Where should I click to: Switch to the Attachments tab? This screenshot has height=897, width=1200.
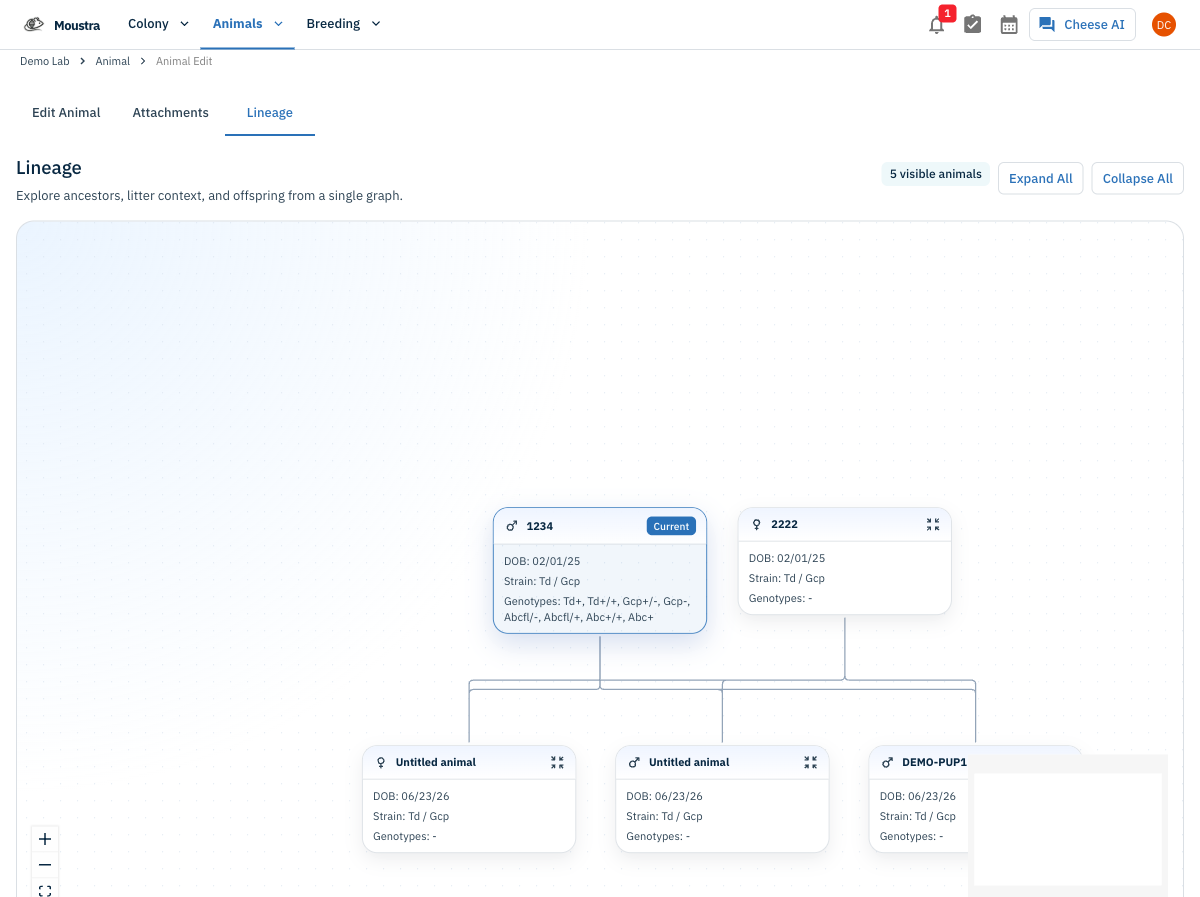[x=171, y=113]
